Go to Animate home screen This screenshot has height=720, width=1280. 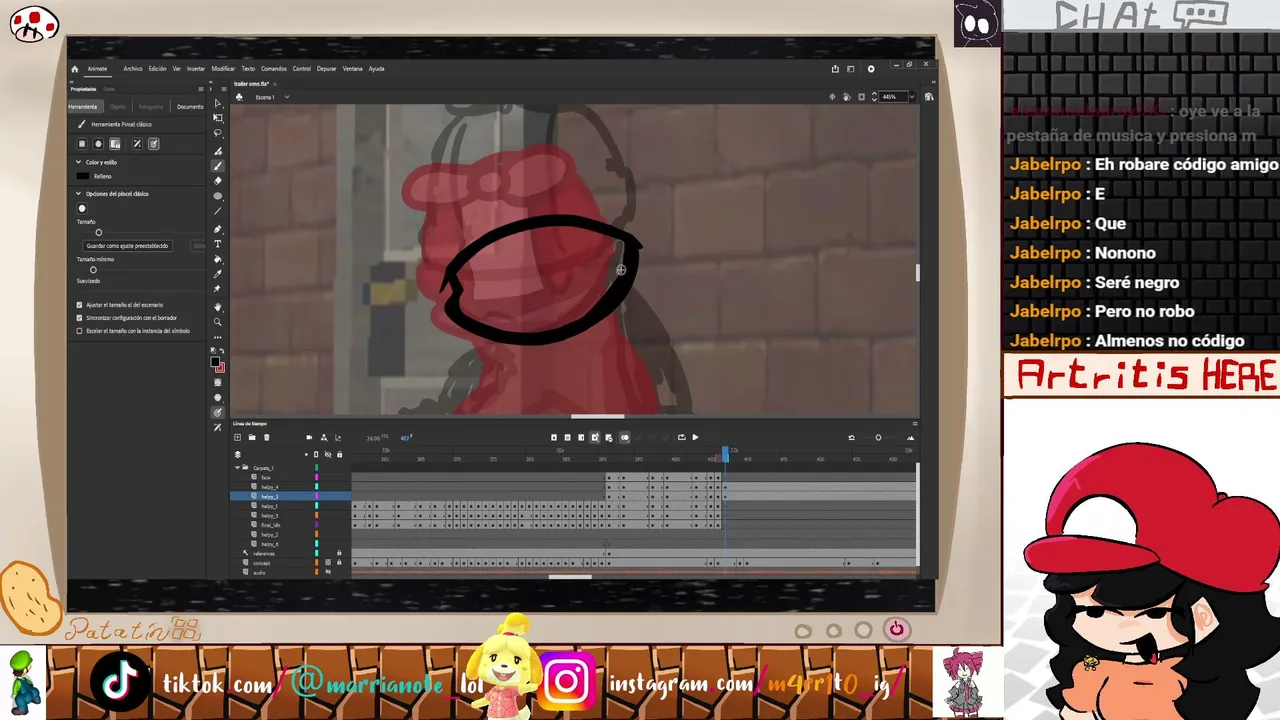click(x=74, y=69)
